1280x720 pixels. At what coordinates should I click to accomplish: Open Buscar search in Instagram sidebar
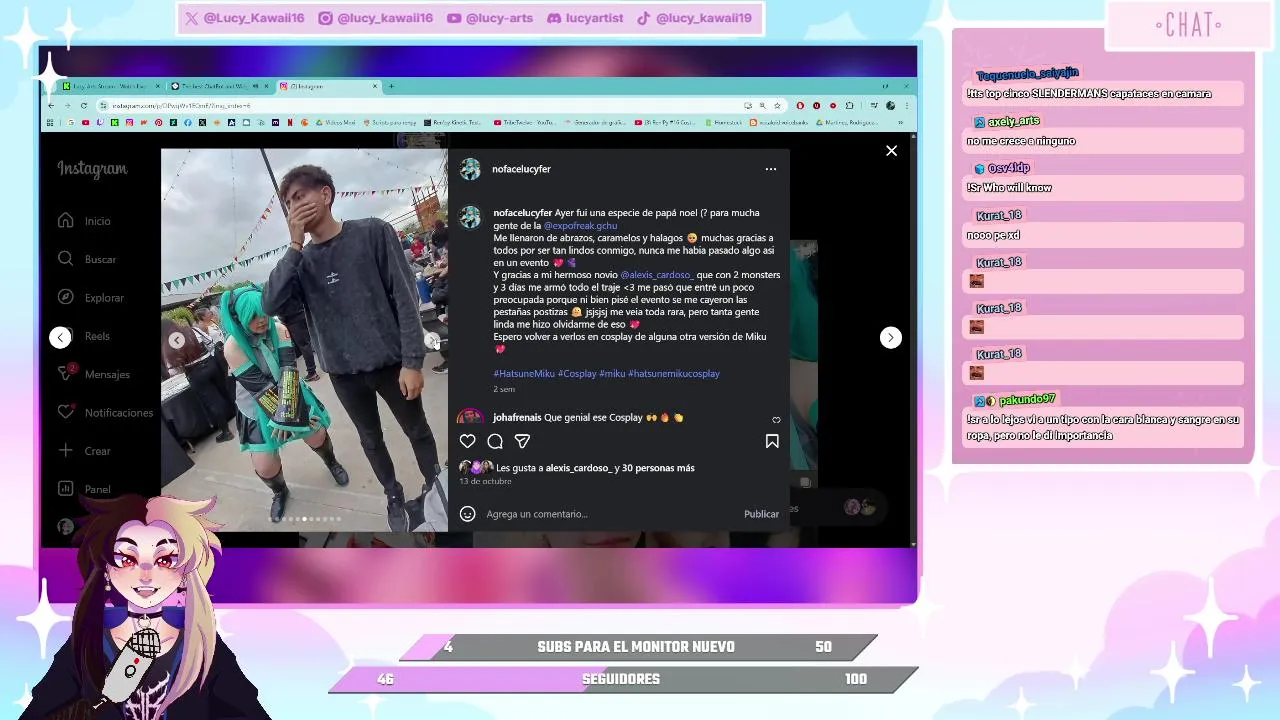(x=86, y=259)
